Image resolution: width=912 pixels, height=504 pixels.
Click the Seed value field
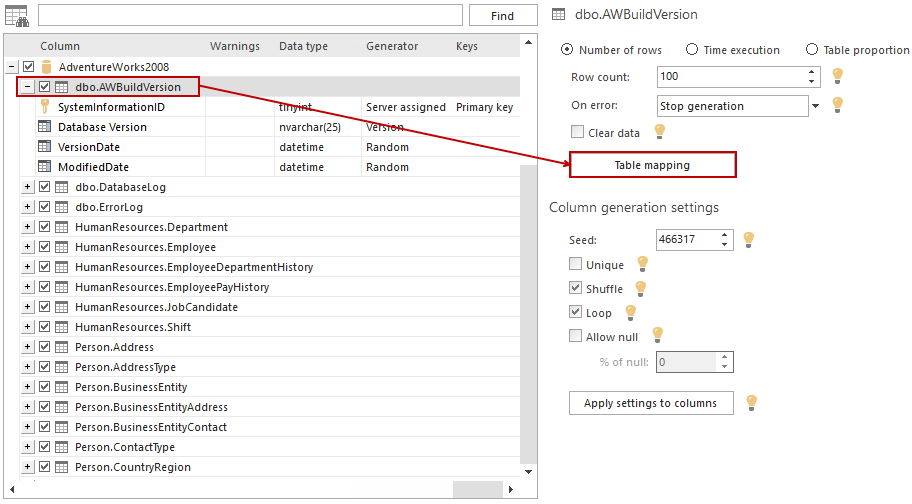tap(687, 240)
